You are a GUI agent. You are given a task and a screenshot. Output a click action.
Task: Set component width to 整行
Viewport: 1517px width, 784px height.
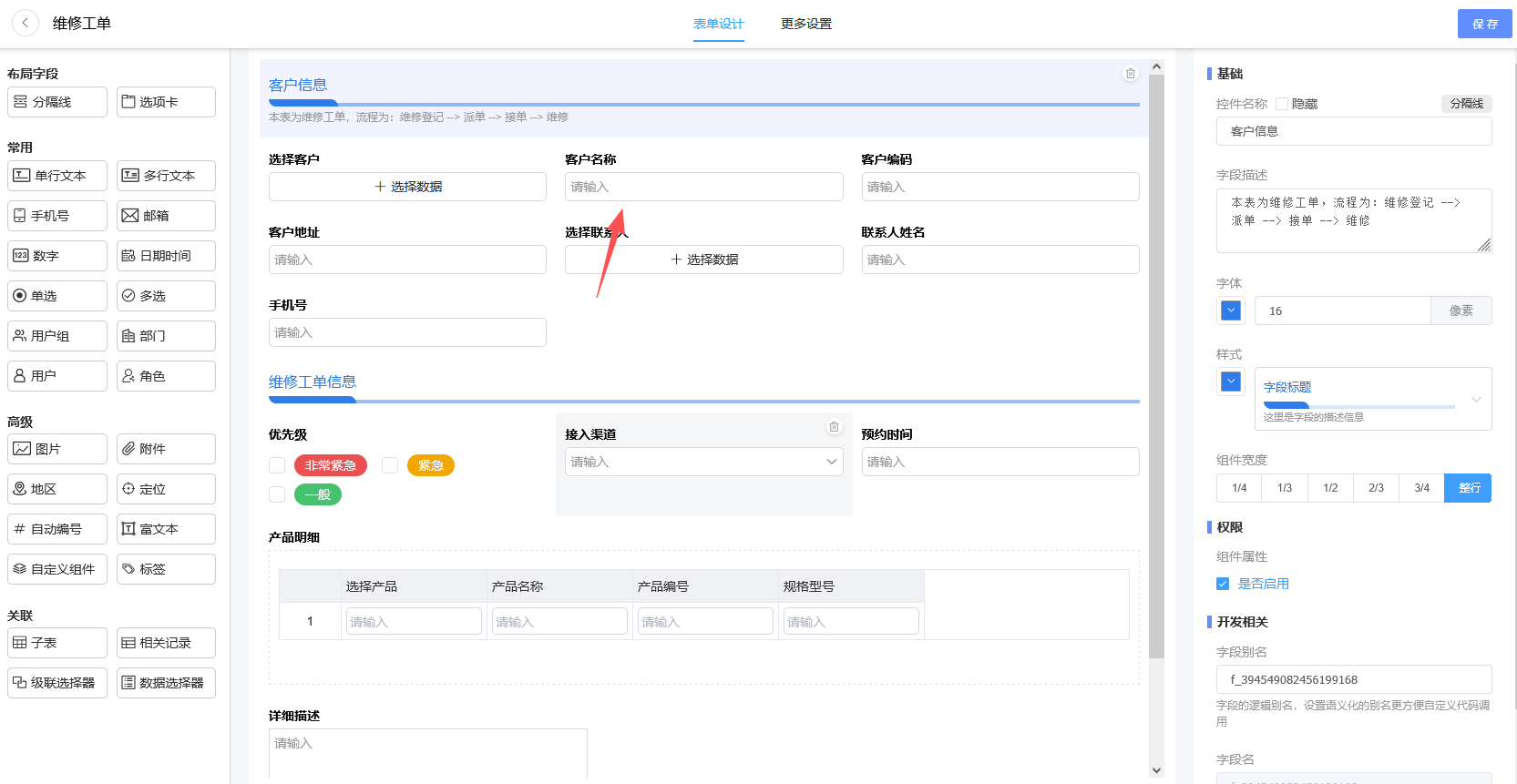tap(1469, 488)
